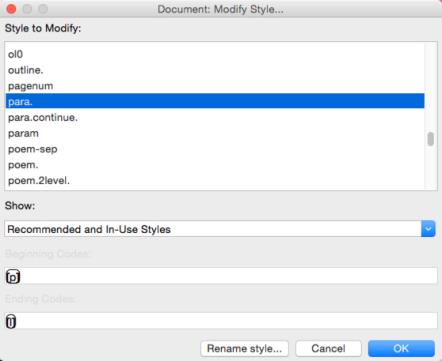Image resolution: width=442 pixels, height=361 pixels.
Task: Click the style list scrollbar thumb
Action: click(431, 139)
